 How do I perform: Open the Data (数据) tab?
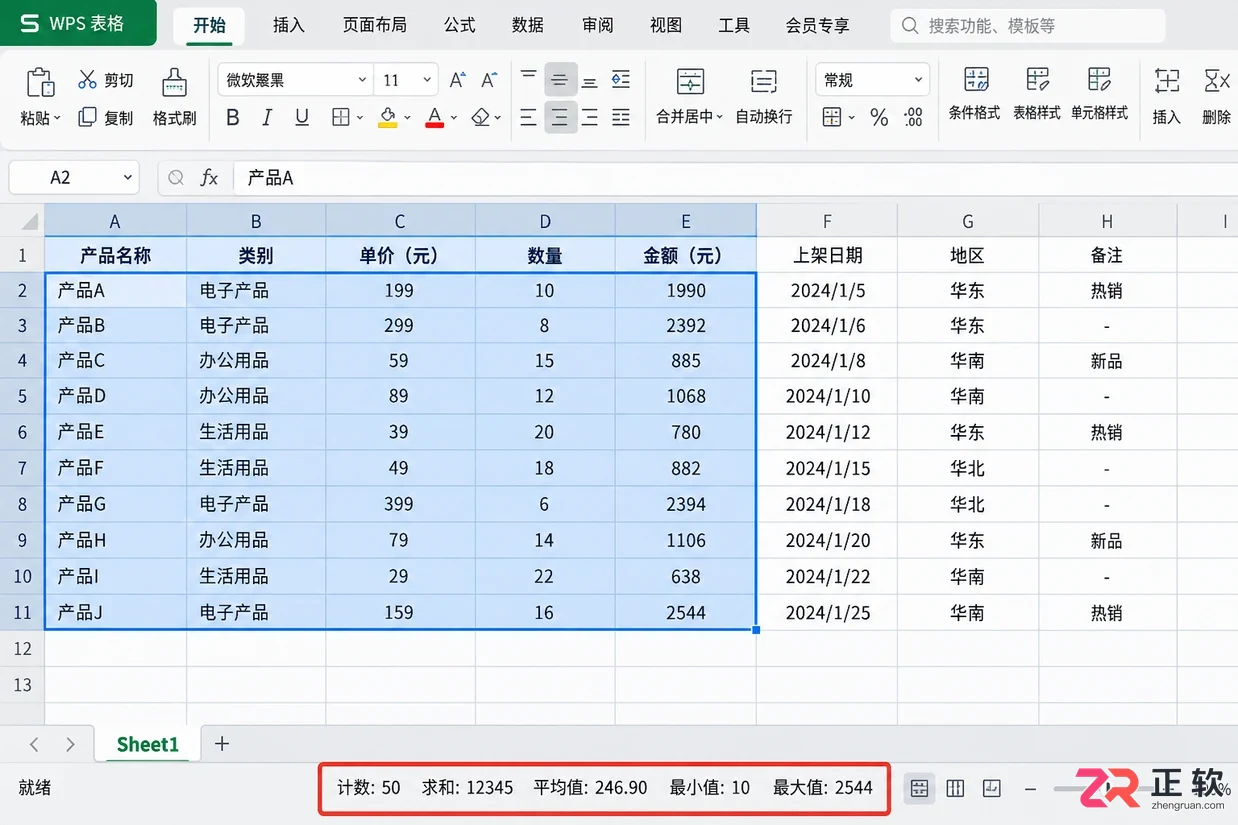(x=528, y=25)
